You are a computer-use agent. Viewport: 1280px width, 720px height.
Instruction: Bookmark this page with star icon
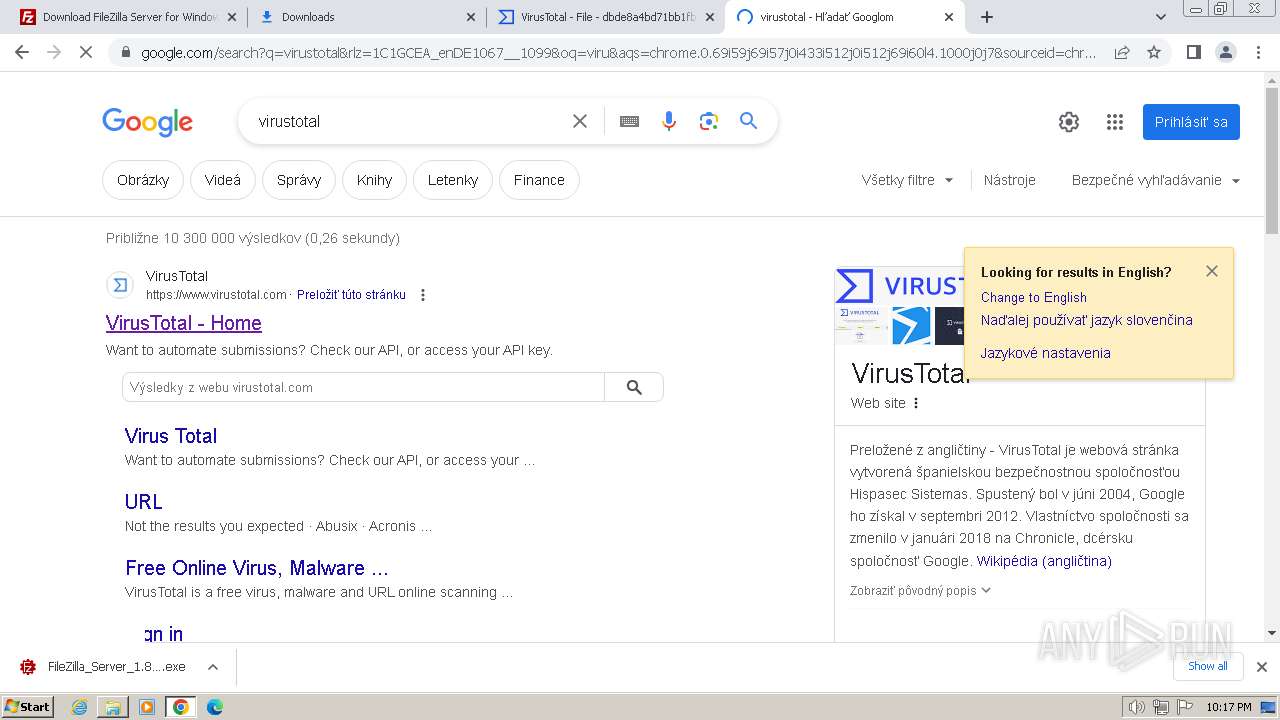click(1154, 52)
